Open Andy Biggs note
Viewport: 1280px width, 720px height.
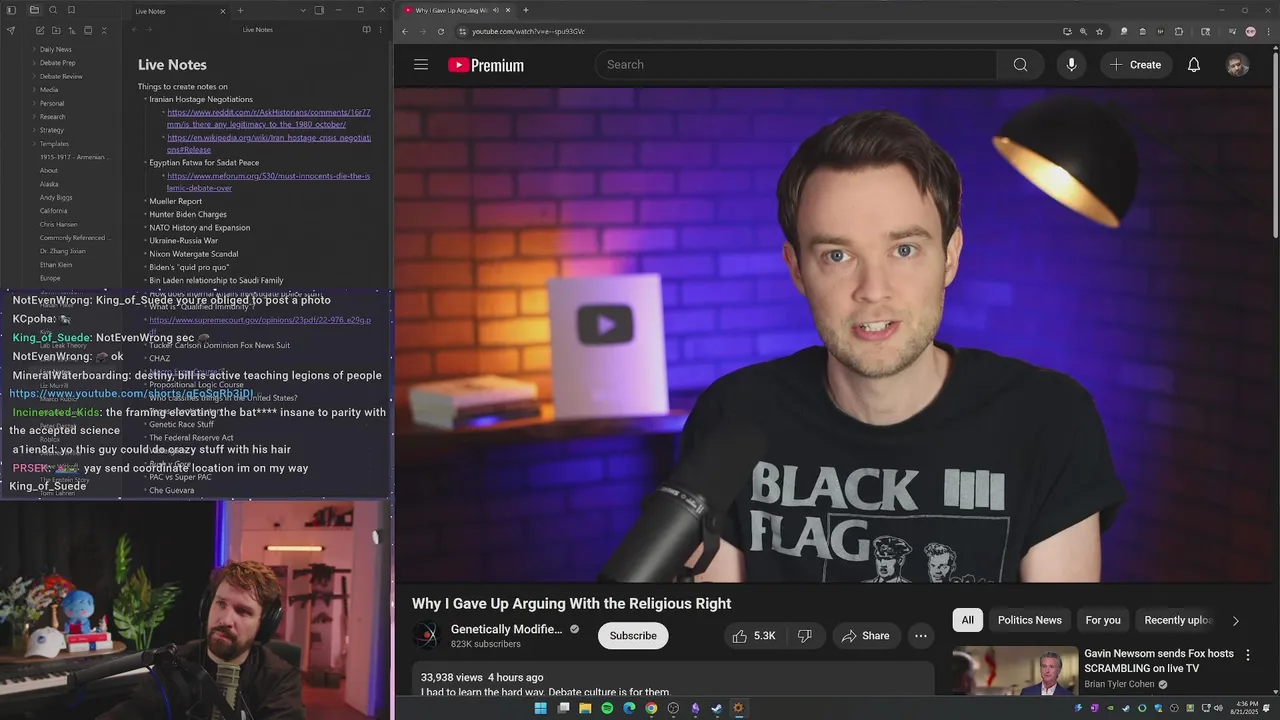pos(56,198)
